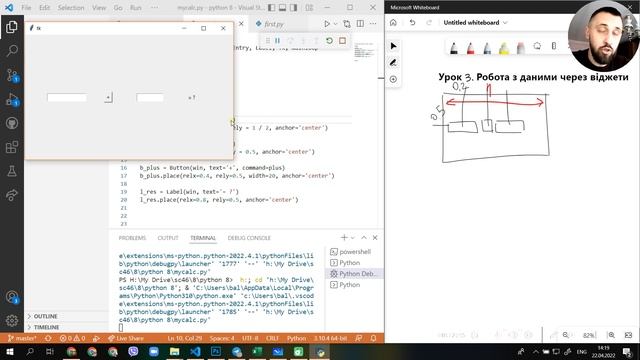The height and width of the screenshot is (360, 640).
Task: Switch to the PROBLEMS panel tab
Action: [132, 238]
